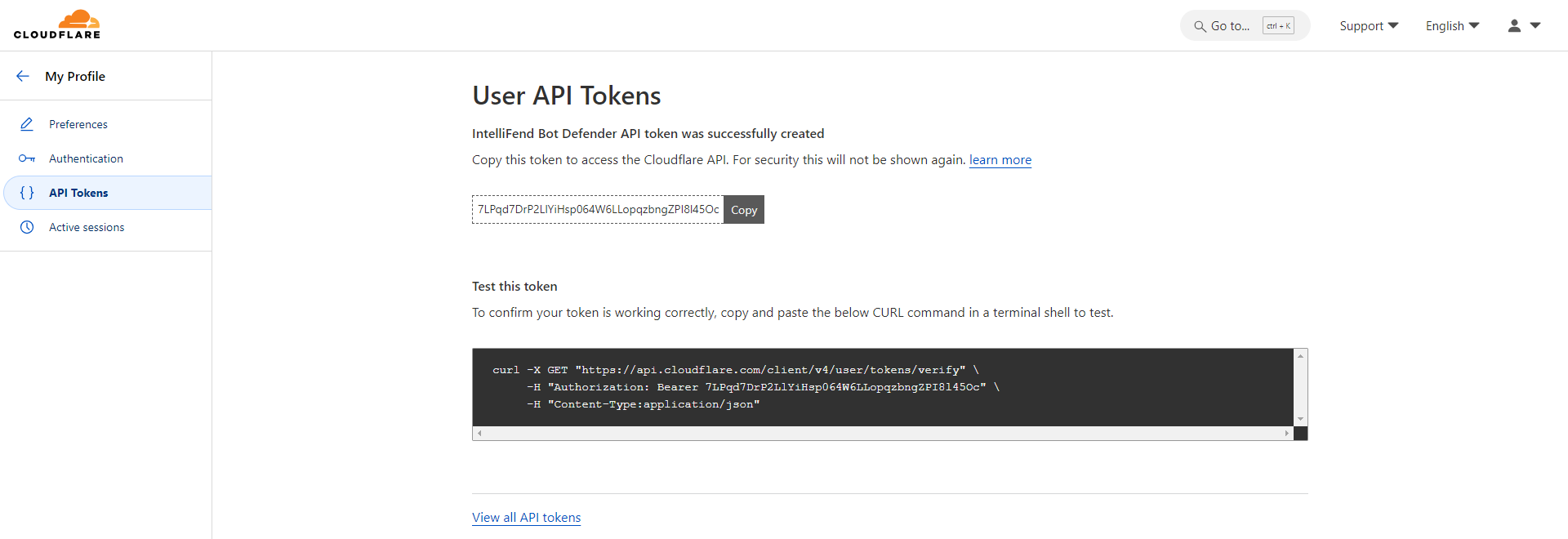
Task: Click the Authentication key icon
Action: tap(27, 158)
